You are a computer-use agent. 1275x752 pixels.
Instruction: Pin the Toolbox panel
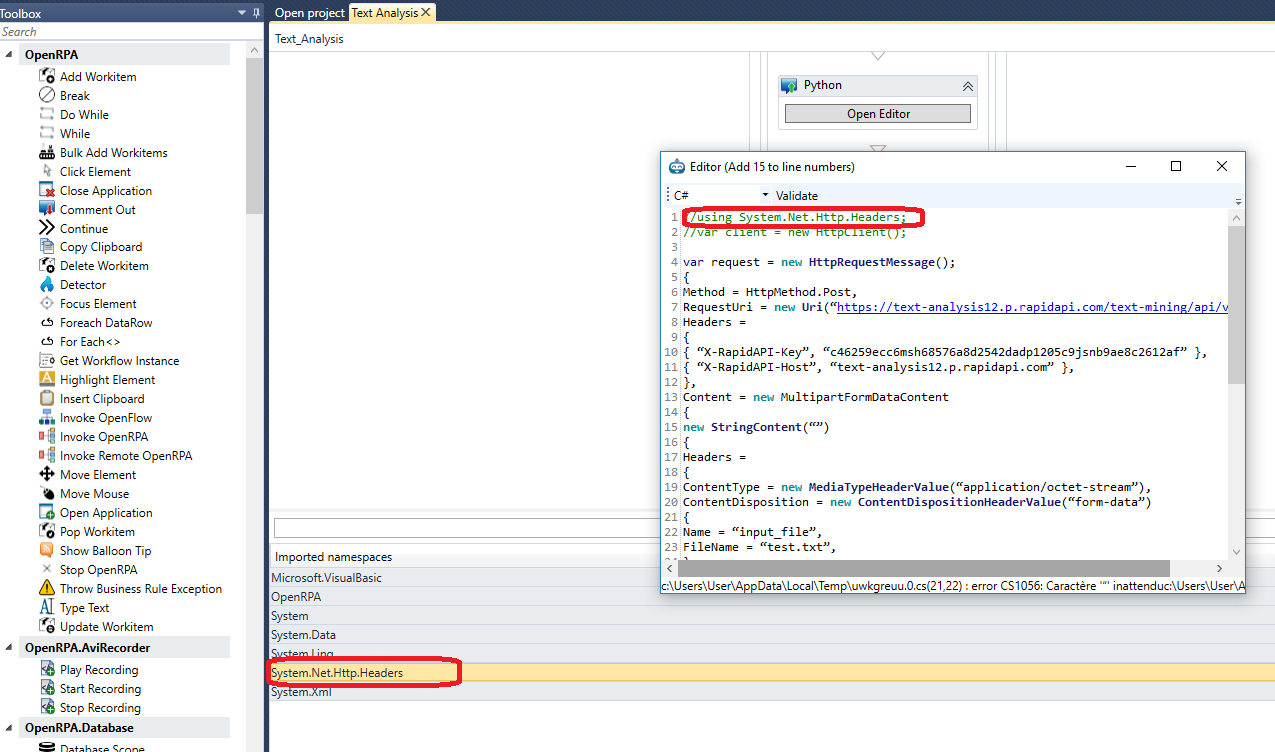click(x=257, y=12)
